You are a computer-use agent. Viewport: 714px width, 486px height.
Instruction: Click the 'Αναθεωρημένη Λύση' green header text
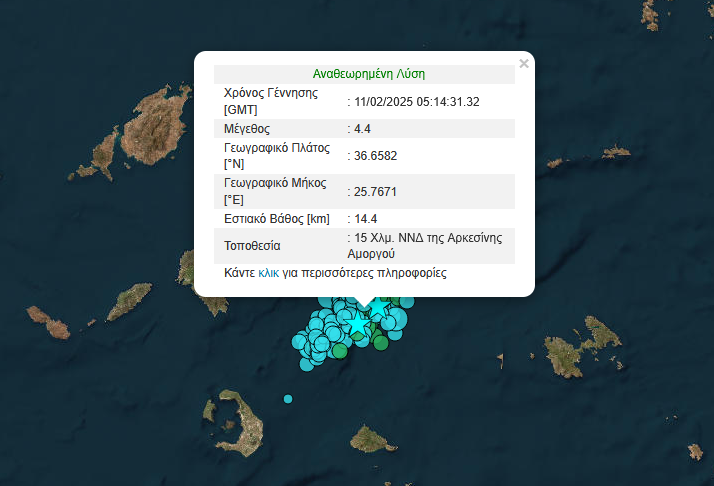pos(364,74)
